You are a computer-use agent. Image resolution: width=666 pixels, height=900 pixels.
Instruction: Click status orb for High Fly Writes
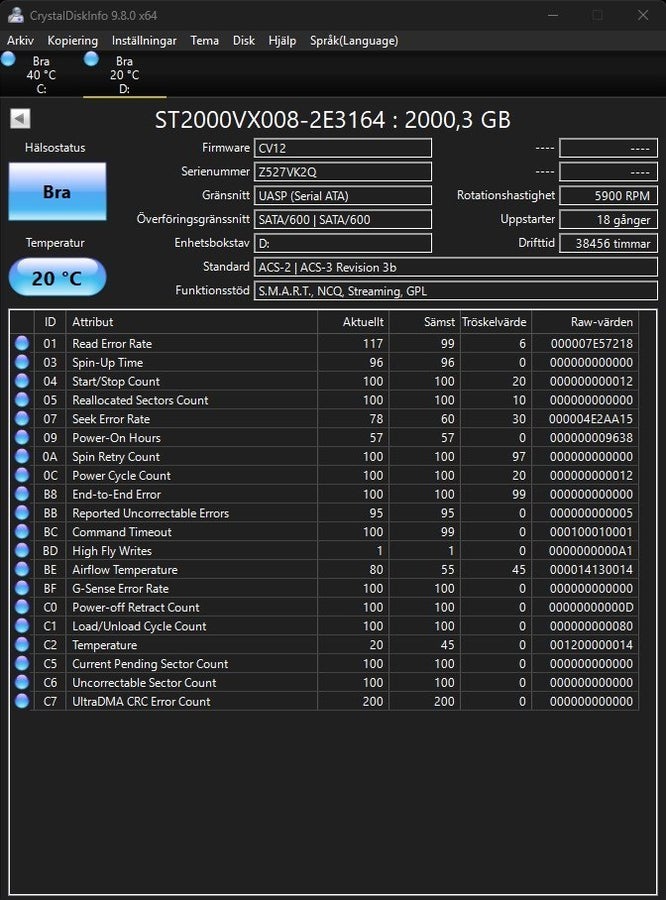tap(22, 550)
